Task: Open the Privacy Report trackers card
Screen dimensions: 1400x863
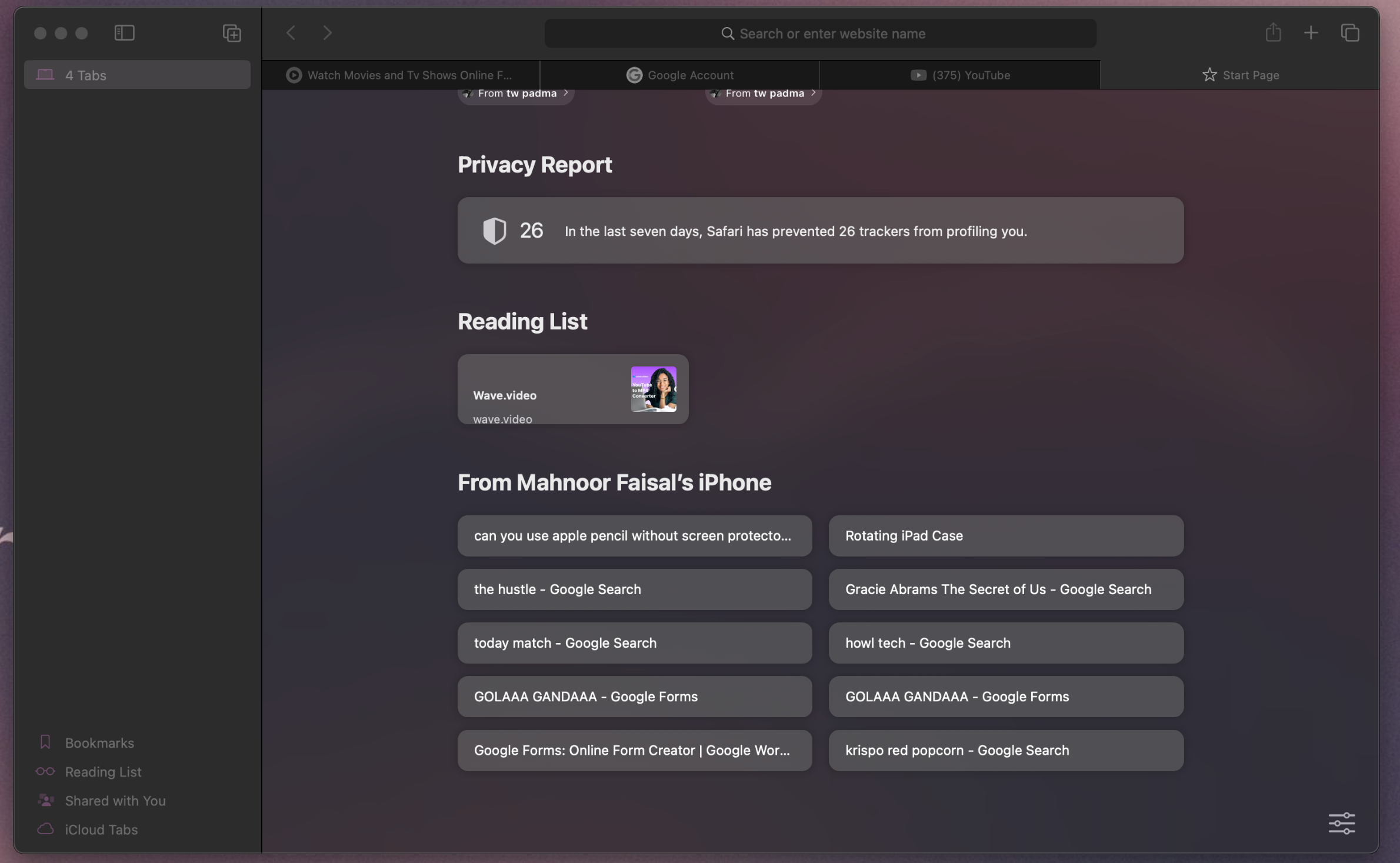Action: pos(820,231)
